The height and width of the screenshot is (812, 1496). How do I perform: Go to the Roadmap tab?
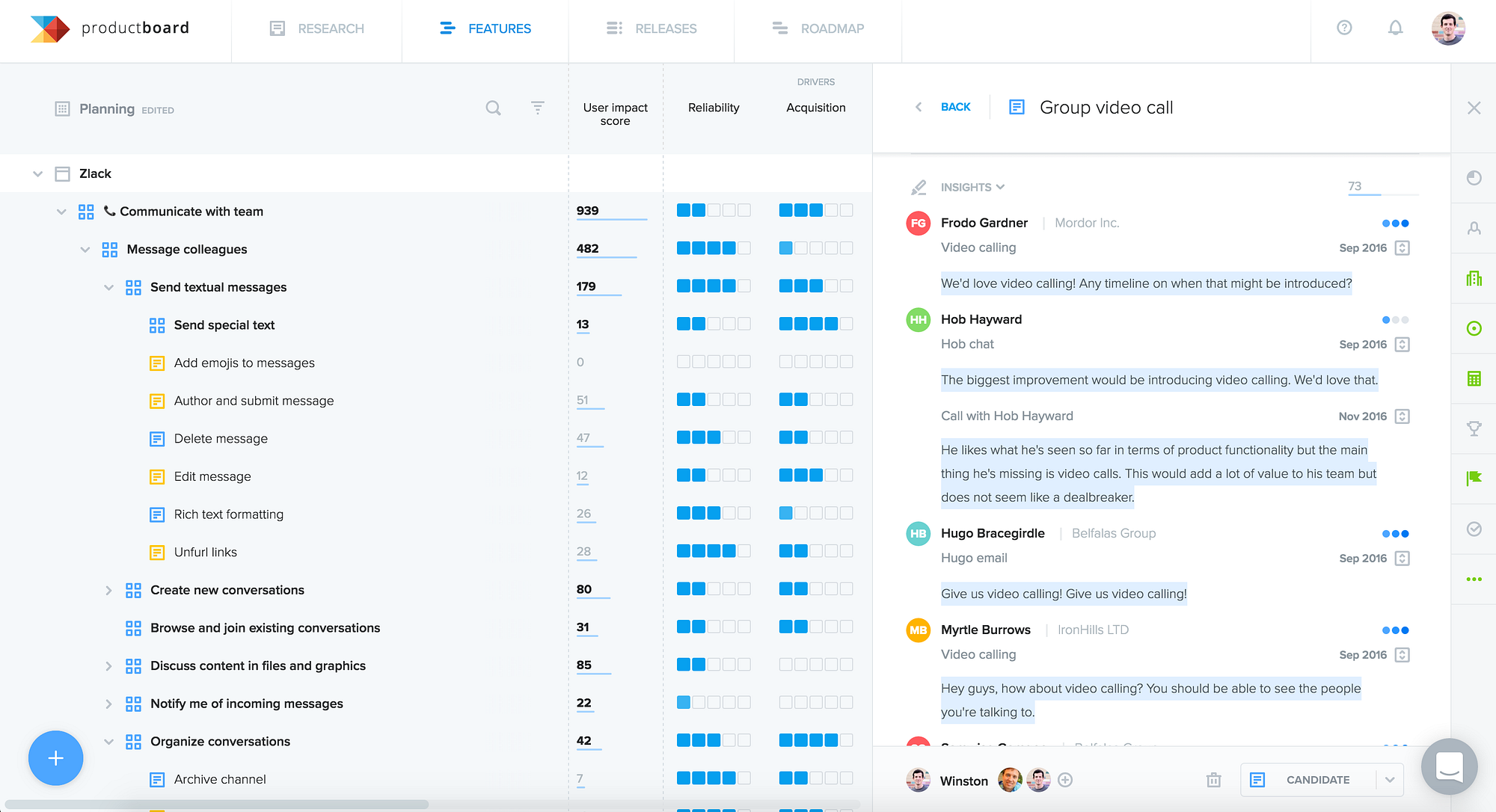tap(818, 28)
